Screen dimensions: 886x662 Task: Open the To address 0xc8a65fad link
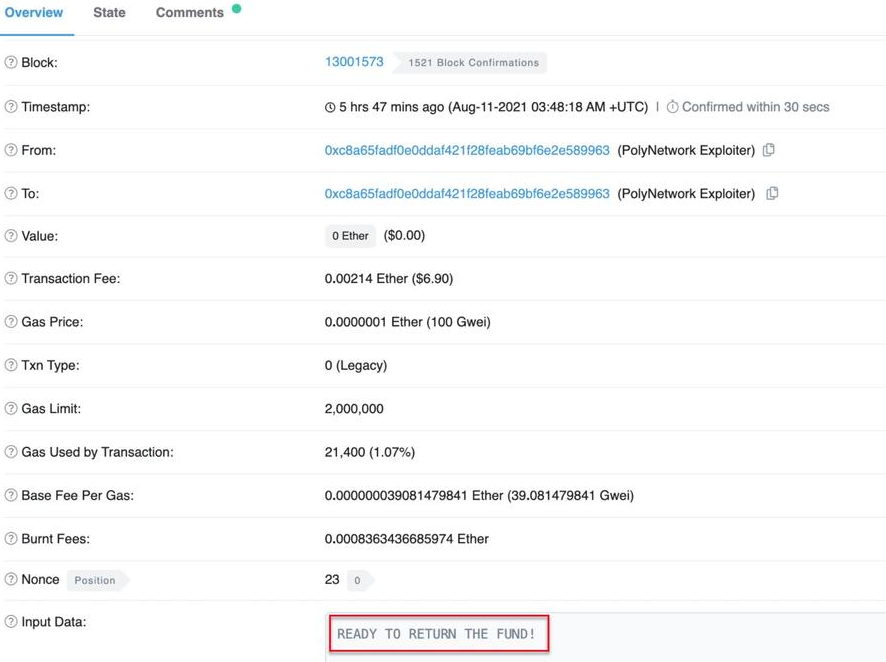pos(467,194)
